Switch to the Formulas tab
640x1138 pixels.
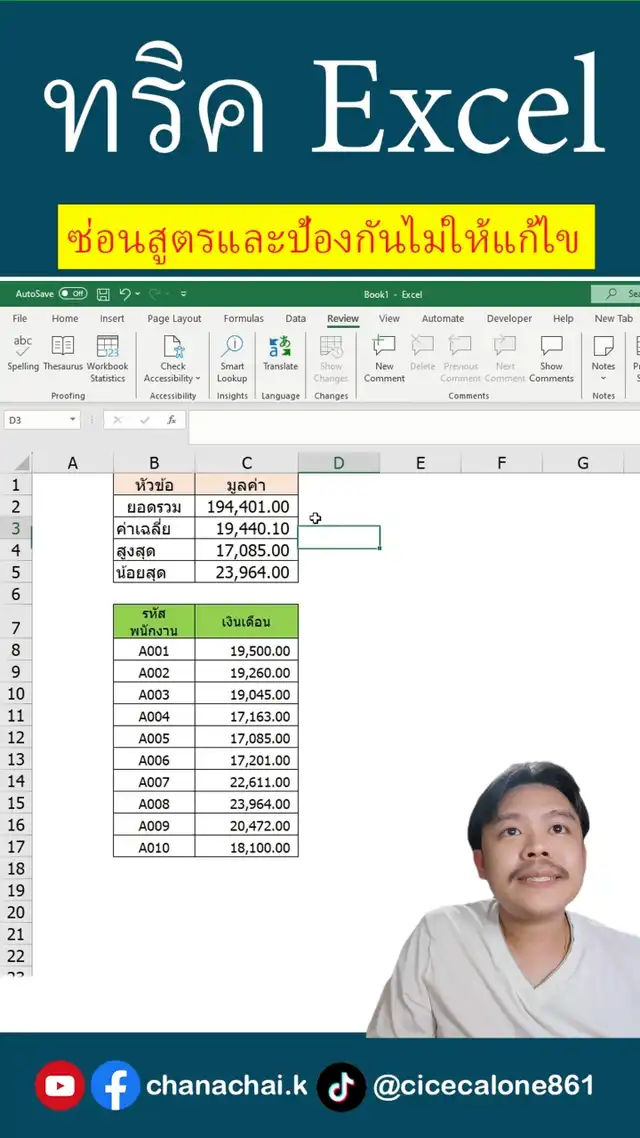243,319
